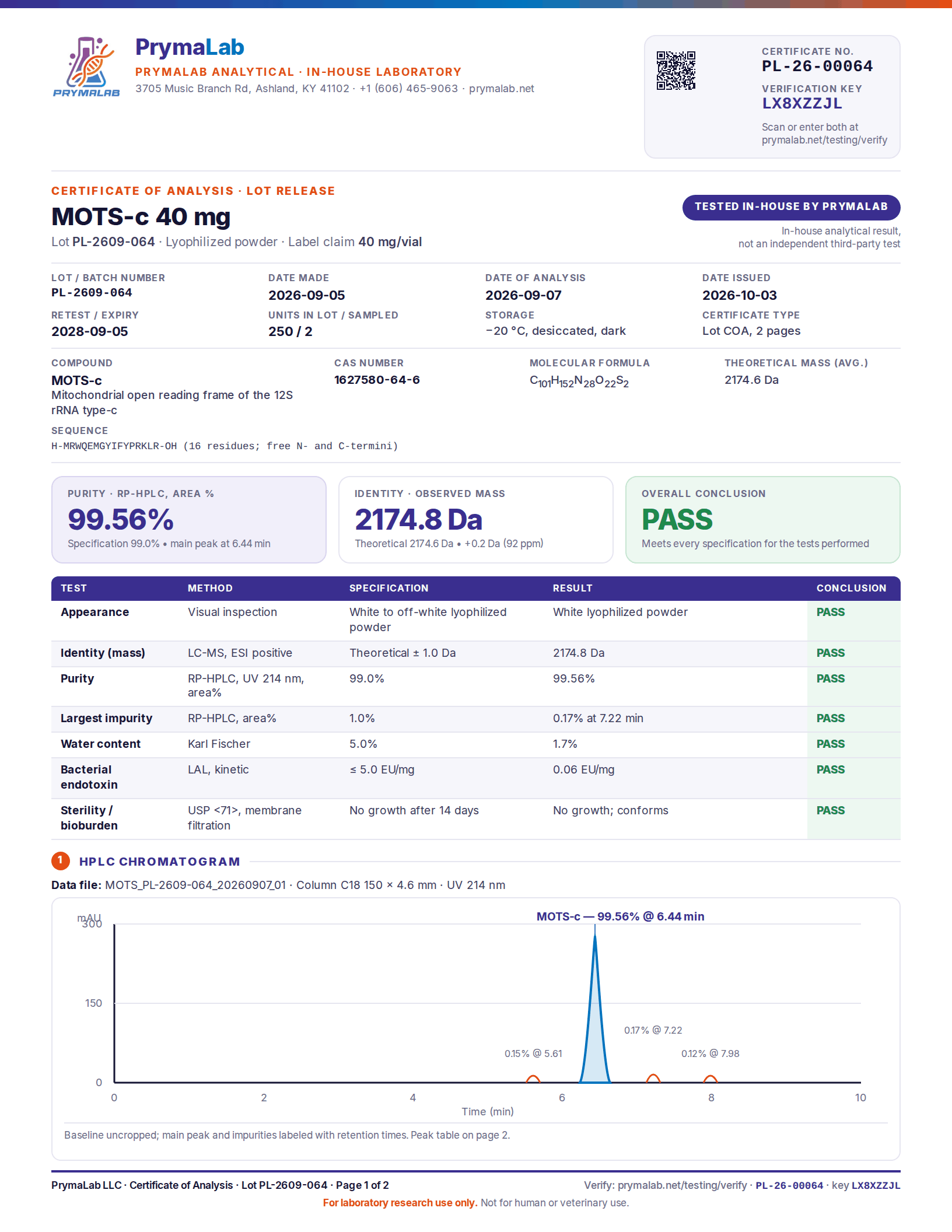Select the Purity 99.56% summary card
Image resolution: width=952 pixels, height=1232 pixels.
pos(189,520)
